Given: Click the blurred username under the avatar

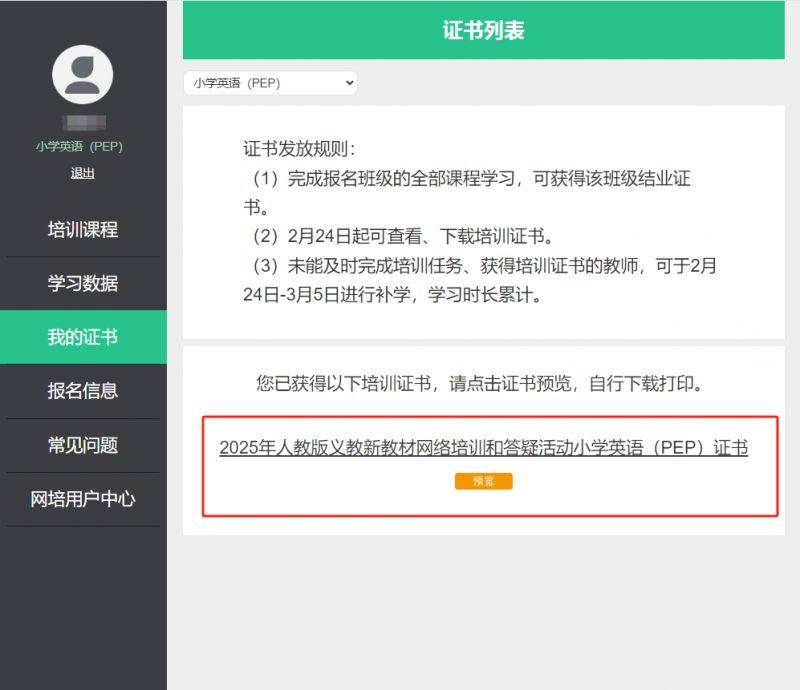Looking at the screenshot, I should (84, 122).
